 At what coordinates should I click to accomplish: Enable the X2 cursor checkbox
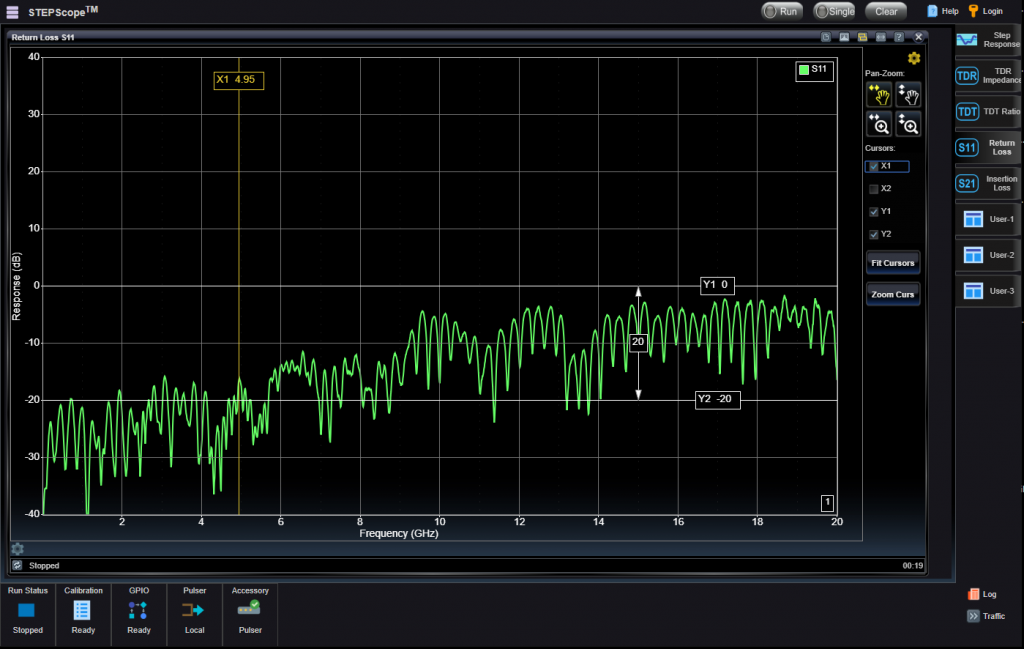[x=874, y=189]
